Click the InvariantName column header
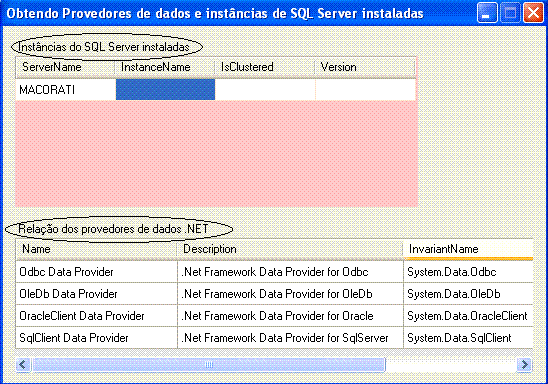The height and width of the screenshot is (384, 548). coord(468,249)
